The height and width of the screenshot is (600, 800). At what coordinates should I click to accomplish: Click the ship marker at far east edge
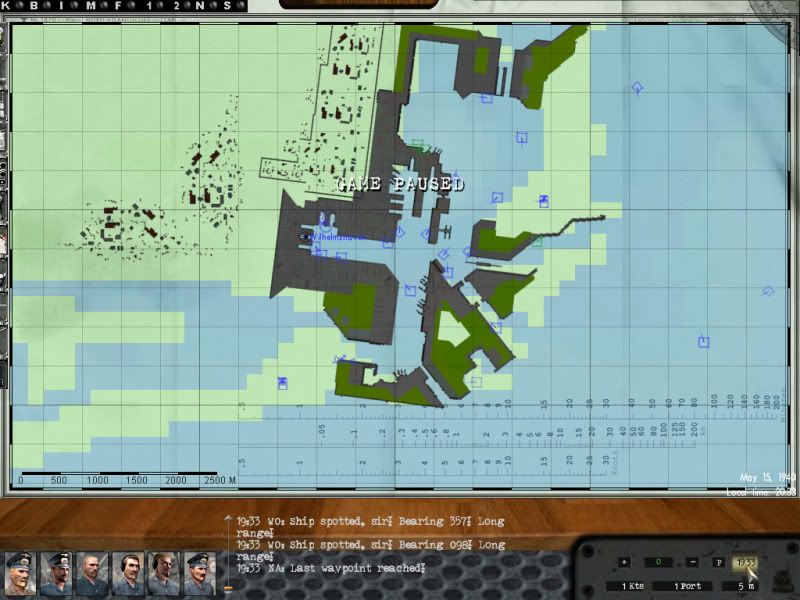[768, 291]
